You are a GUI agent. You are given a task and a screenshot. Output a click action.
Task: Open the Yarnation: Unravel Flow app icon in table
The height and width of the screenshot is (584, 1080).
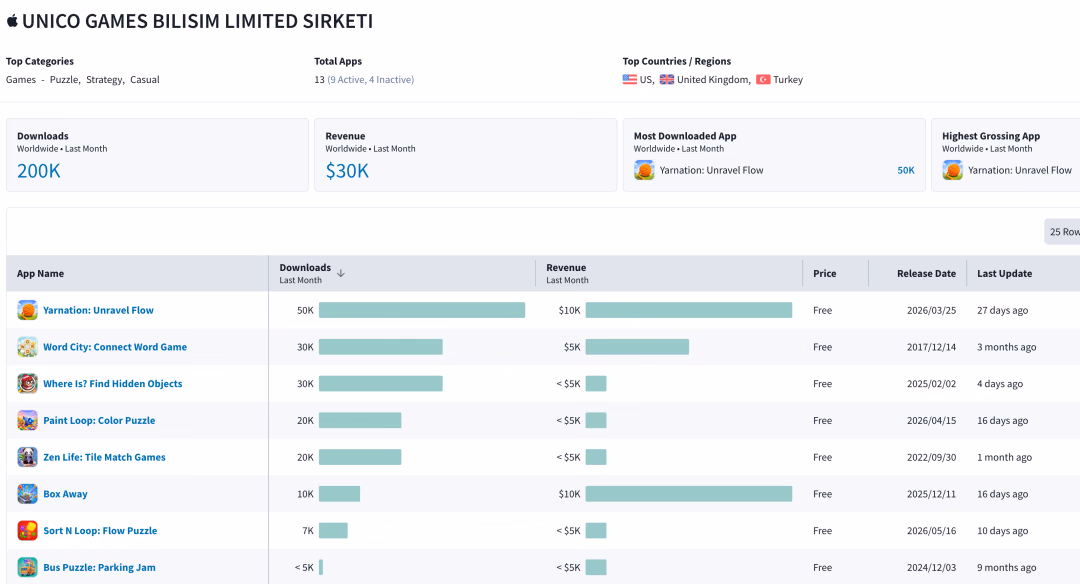[x=28, y=311]
